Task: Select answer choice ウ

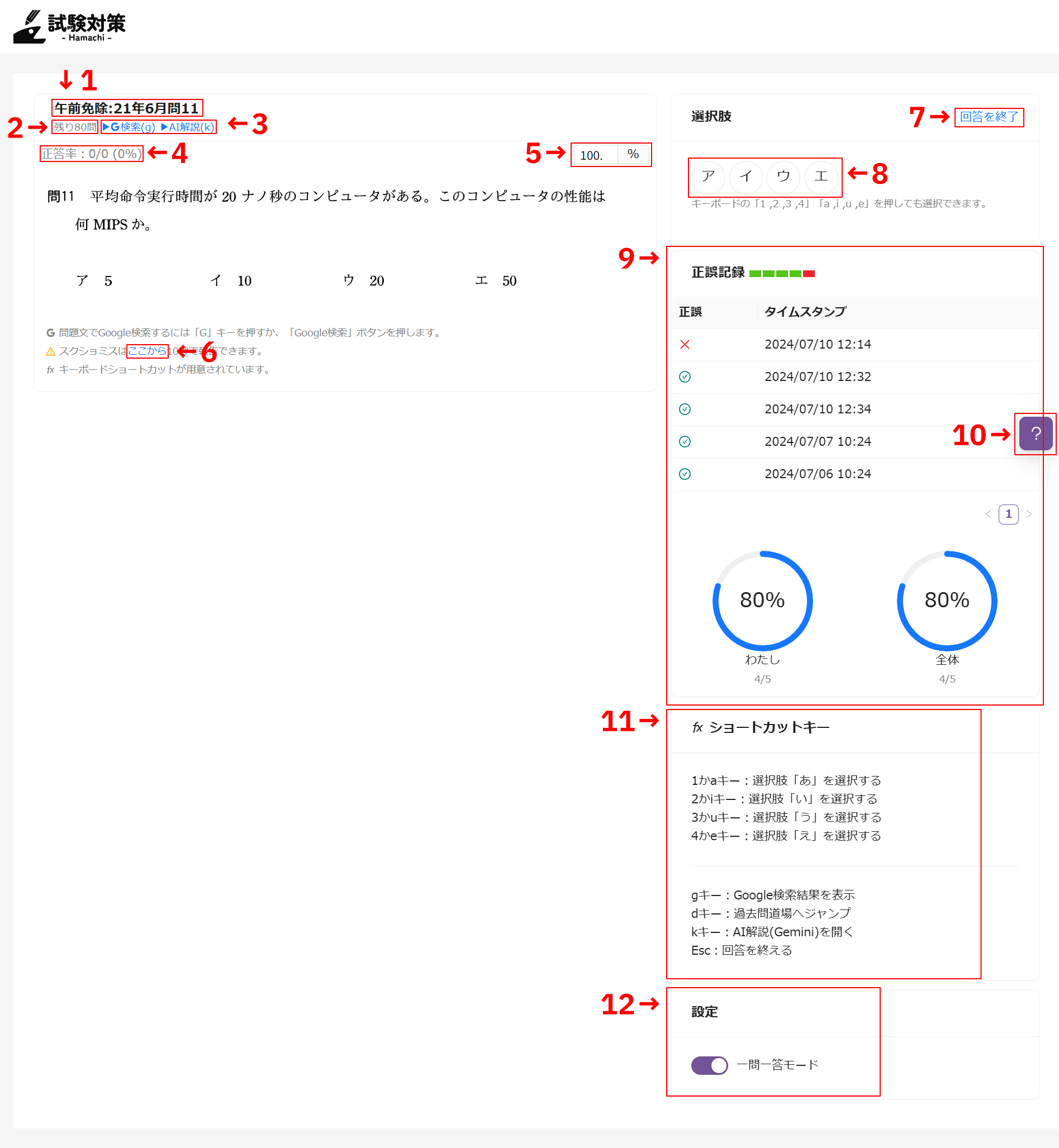Action: [783, 177]
